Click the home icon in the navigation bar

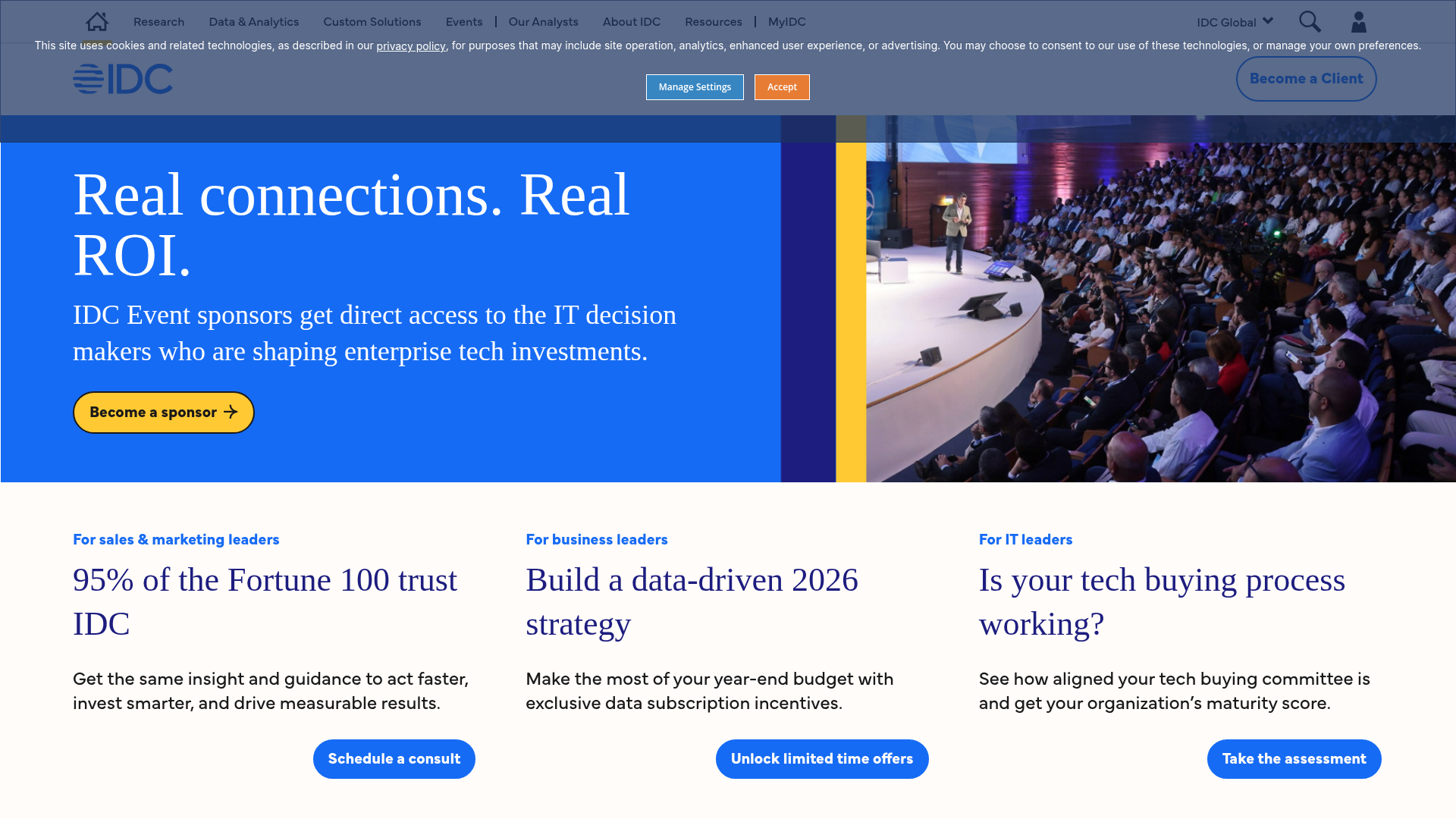pyautogui.click(x=96, y=21)
